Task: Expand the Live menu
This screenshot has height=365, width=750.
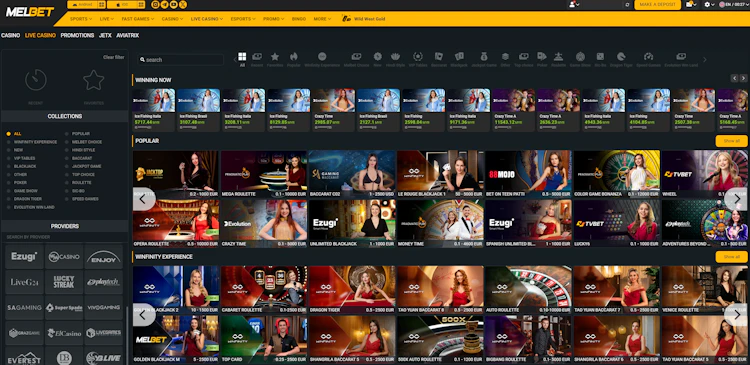Action: click(x=107, y=19)
